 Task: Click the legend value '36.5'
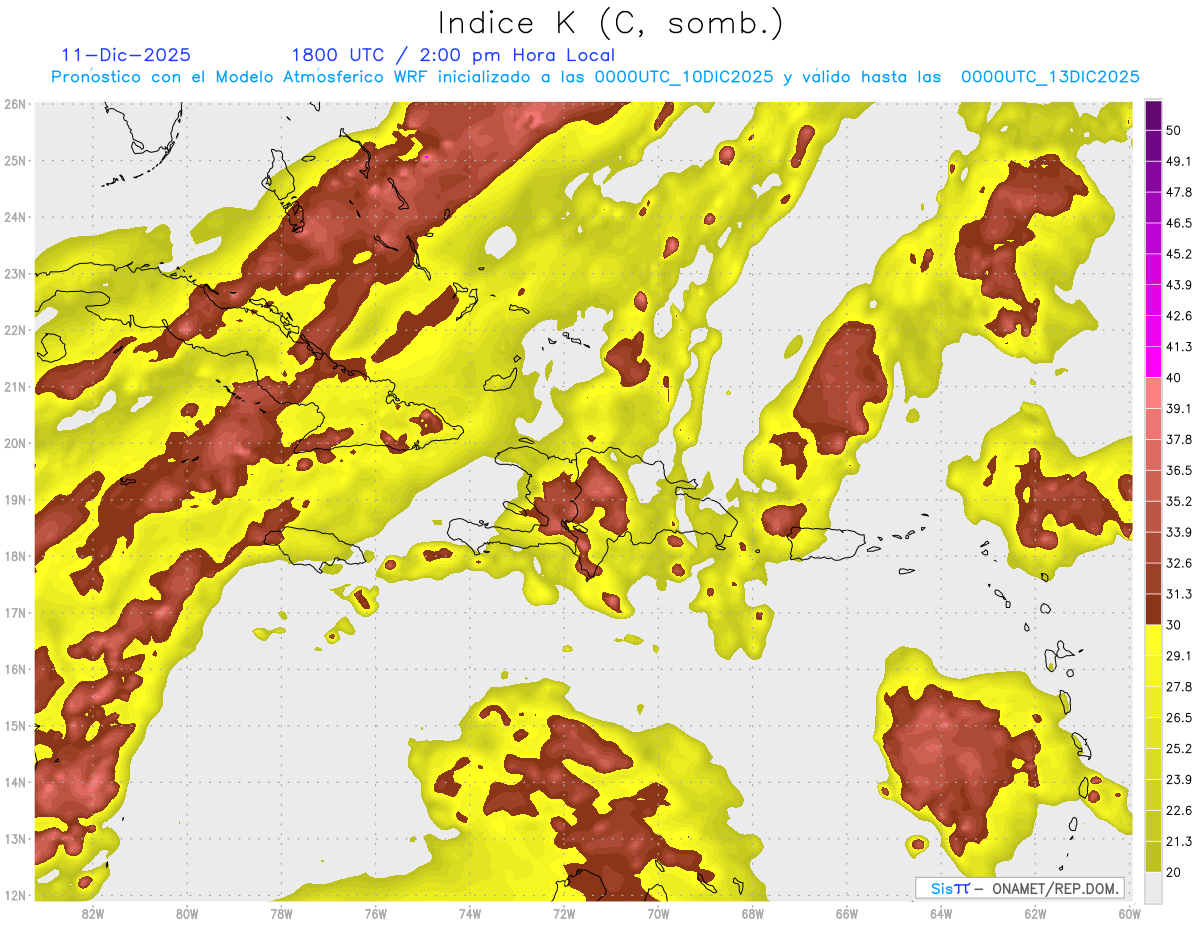1179,470
